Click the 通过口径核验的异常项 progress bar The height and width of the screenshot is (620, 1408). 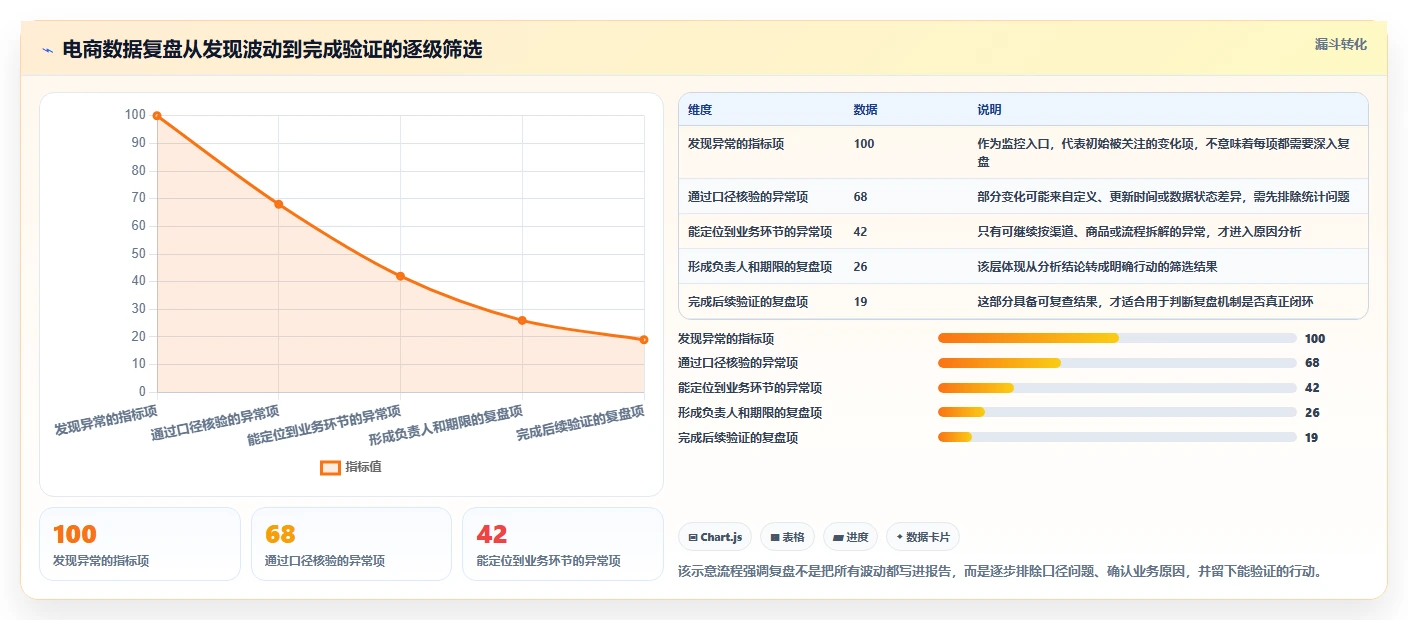tap(1117, 363)
